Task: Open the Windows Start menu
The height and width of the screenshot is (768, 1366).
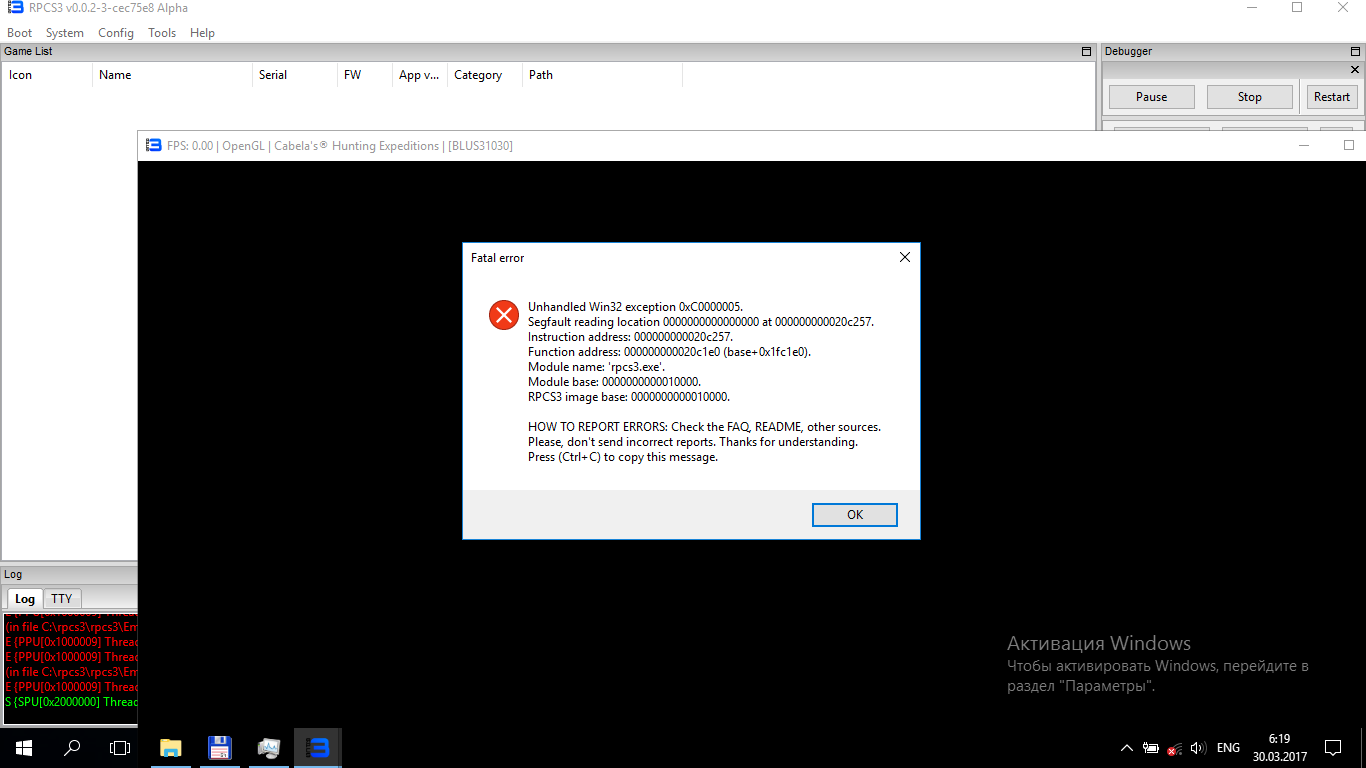Action: coord(23,747)
